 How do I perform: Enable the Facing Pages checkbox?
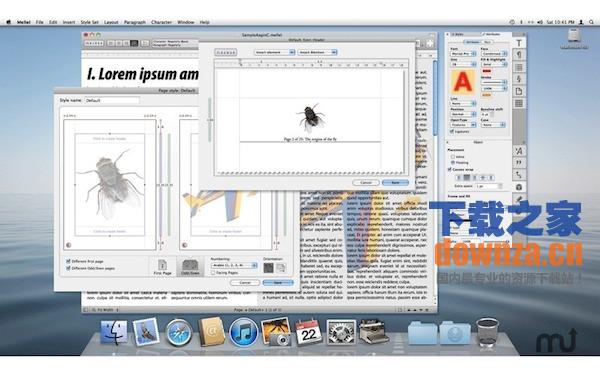(x=213, y=273)
